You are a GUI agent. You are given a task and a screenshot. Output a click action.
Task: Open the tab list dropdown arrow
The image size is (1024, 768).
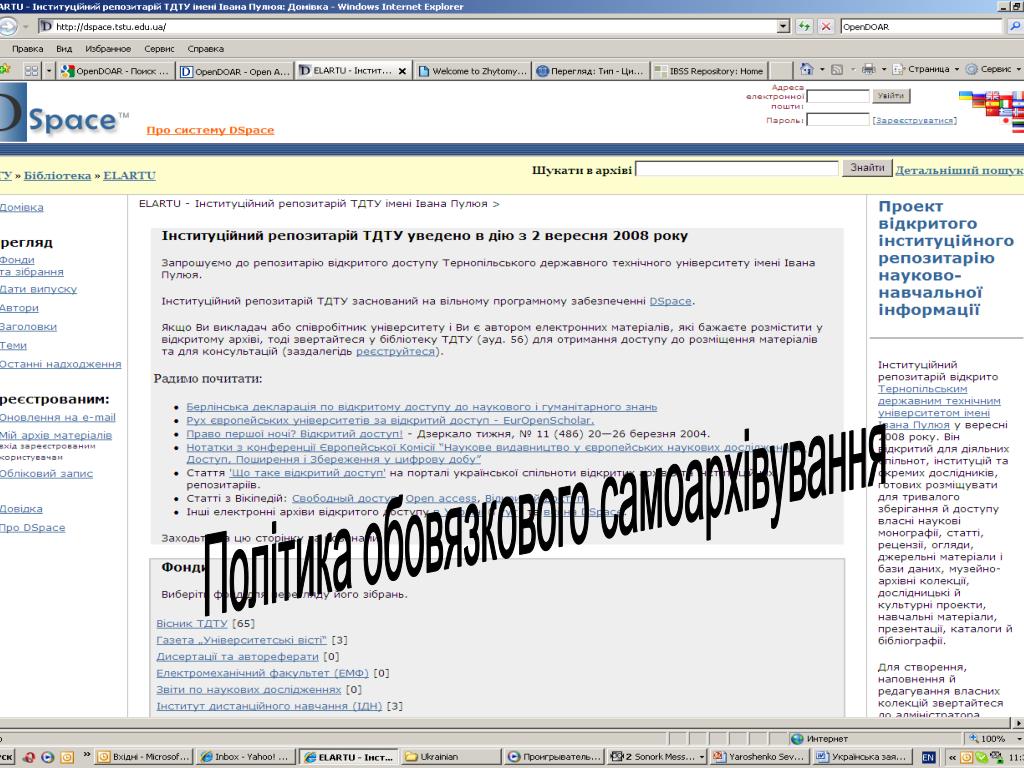48,70
